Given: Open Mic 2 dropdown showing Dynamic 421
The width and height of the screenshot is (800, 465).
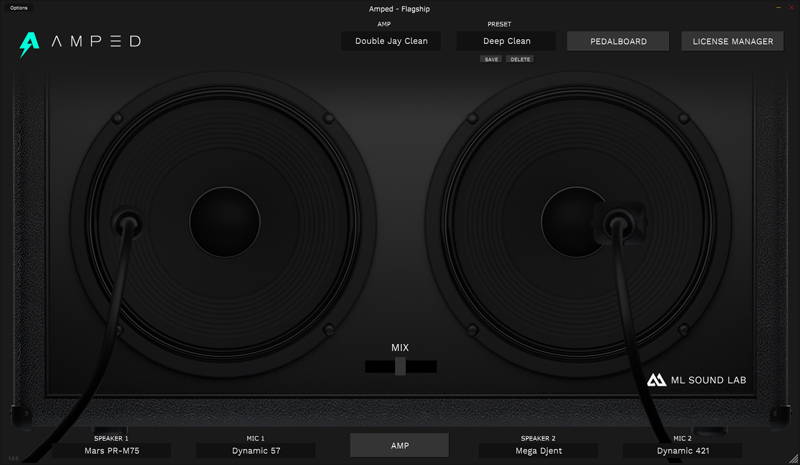Looking at the screenshot, I should click(x=682, y=451).
